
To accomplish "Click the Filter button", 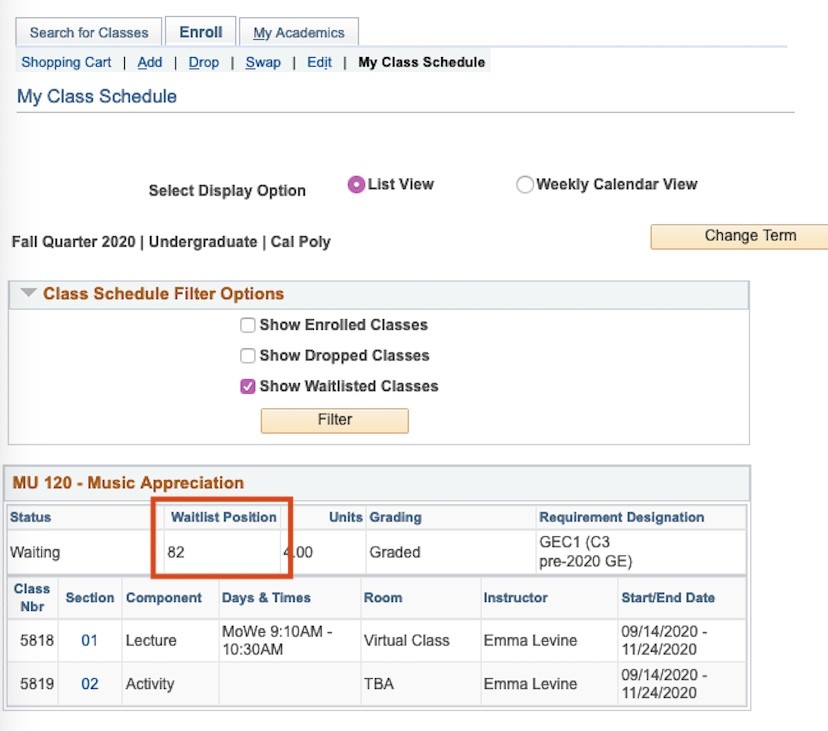I will pyautogui.click(x=335, y=420).
